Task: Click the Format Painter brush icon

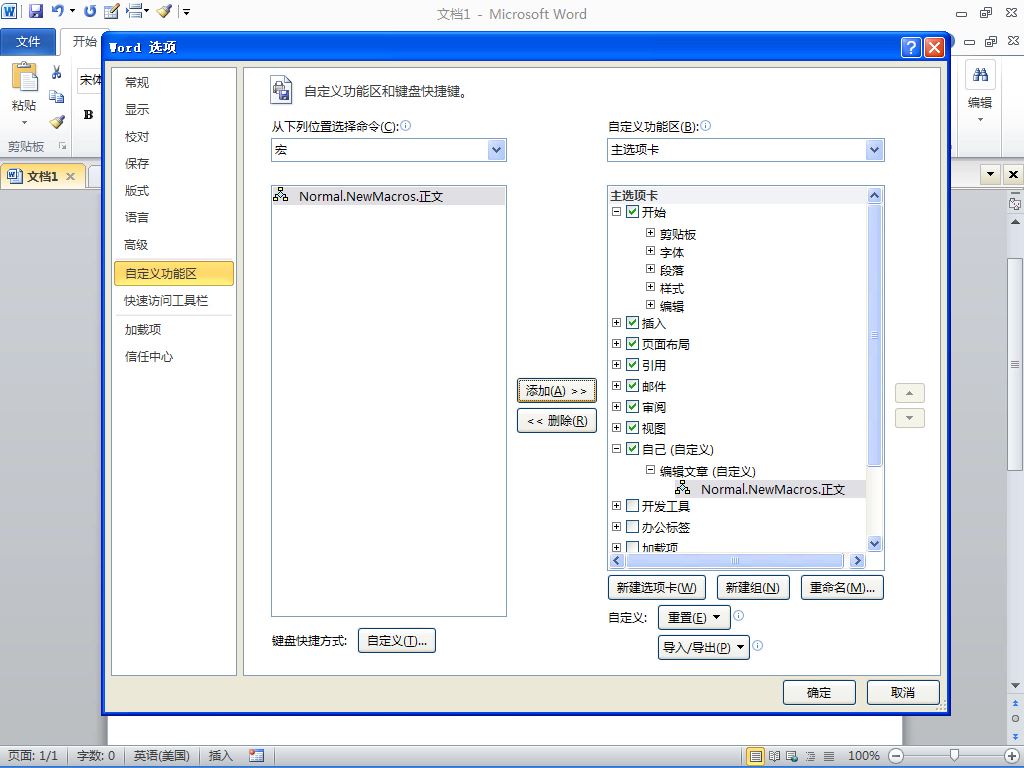Action: [57, 121]
